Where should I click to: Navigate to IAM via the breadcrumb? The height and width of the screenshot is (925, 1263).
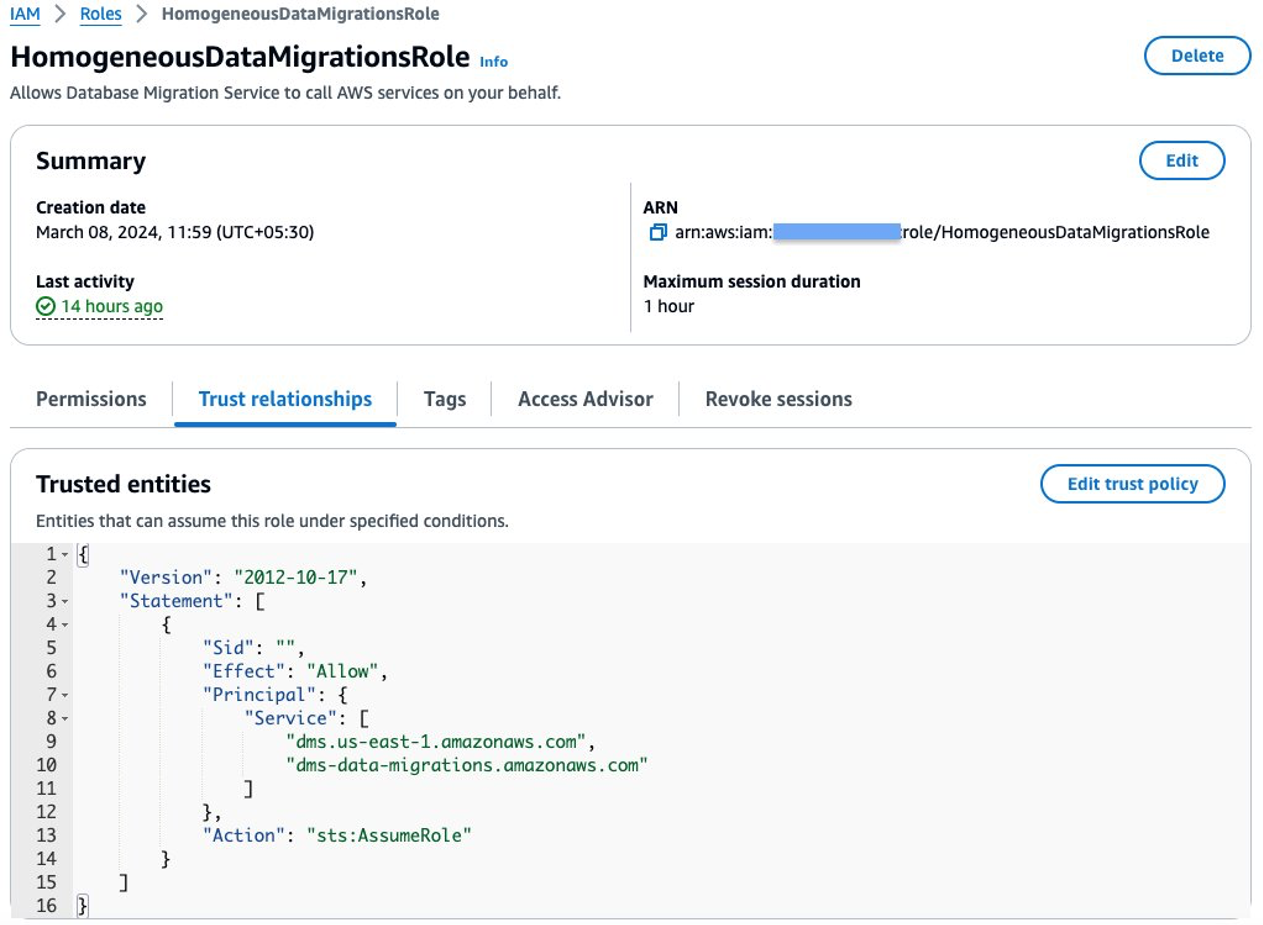[25, 15]
